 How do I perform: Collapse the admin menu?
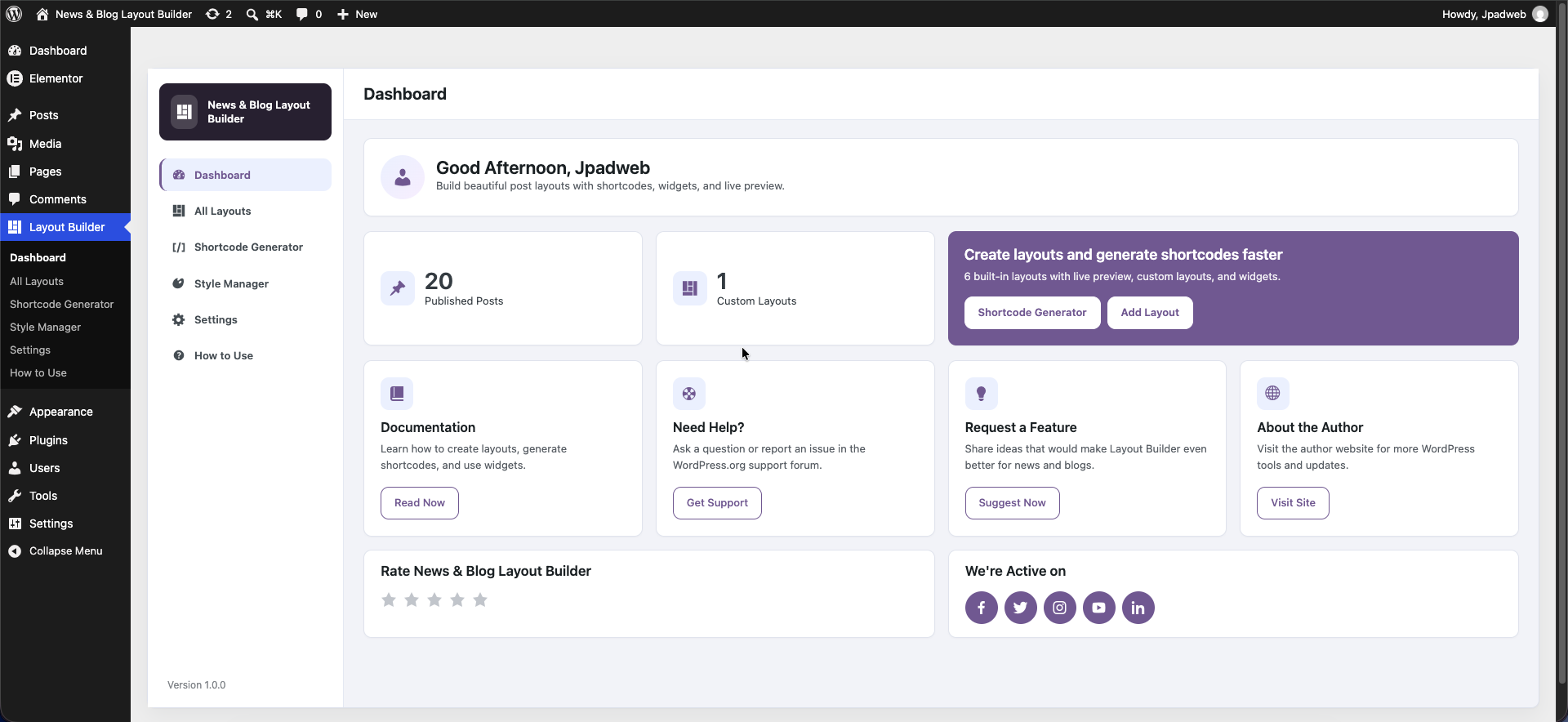[65, 551]
